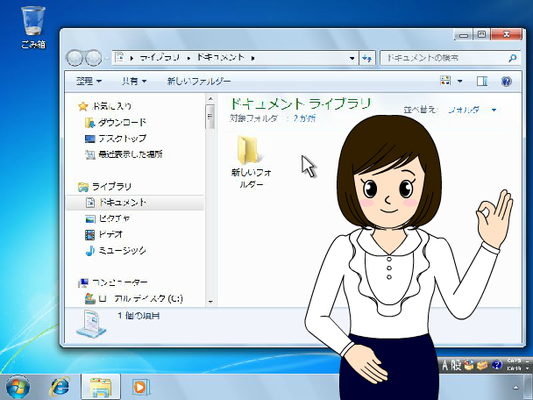Click the IME 般 conversion mode button
Image resolution: width=533 pixels, height=400 pixels.
(456, 365)
